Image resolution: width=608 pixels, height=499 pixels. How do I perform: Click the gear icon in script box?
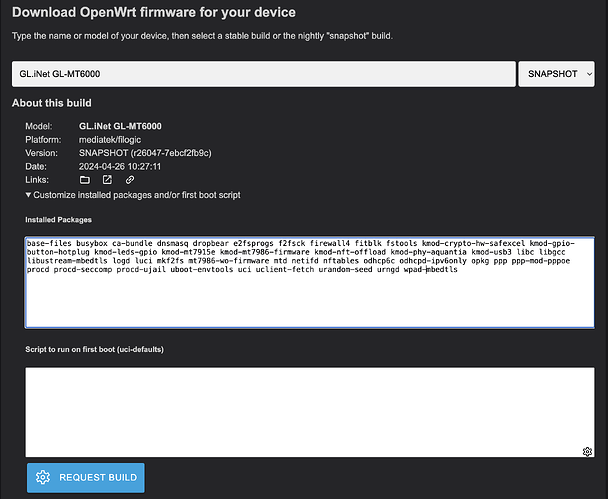[x=587, y=452]
